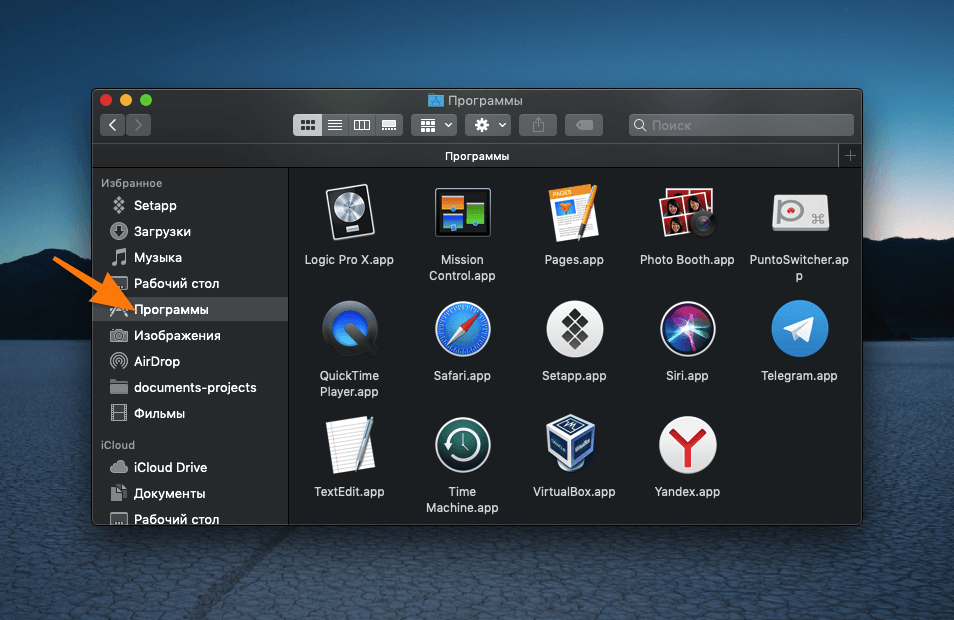Click the Yandex.app file name

687,492
